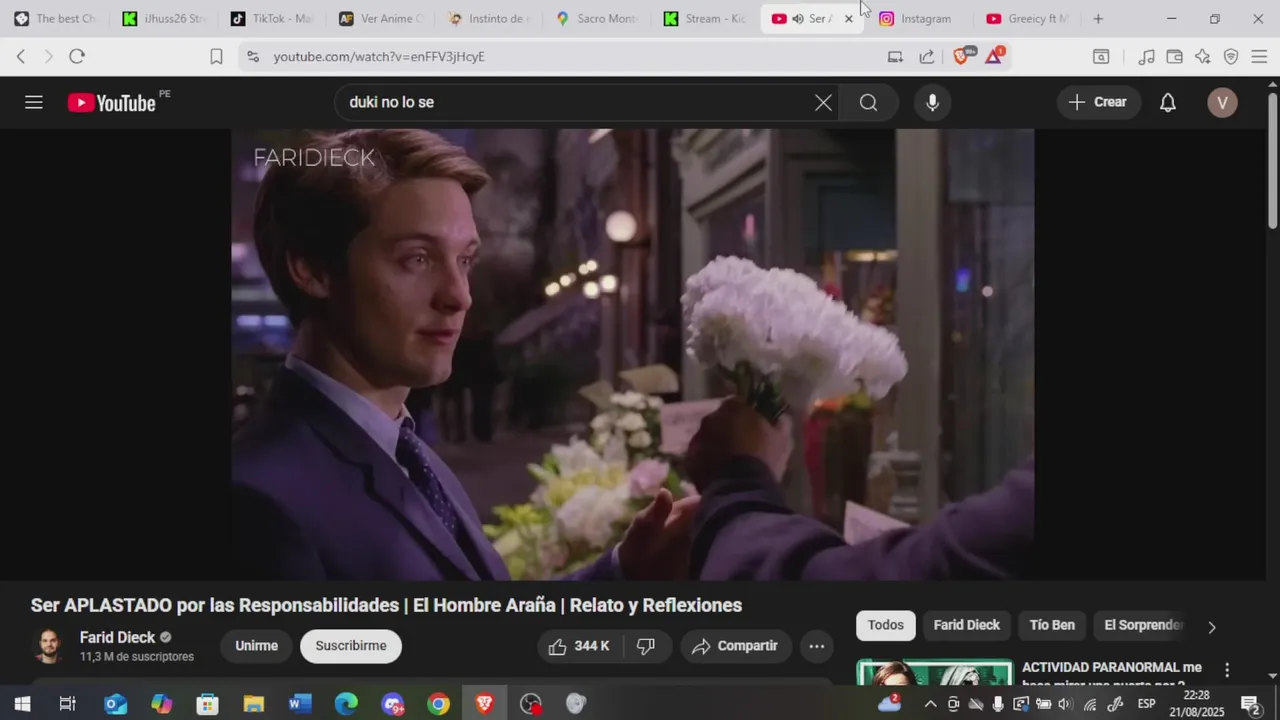Switch to the Stream - Kick tab
Viewport: 1280px width, 720px height.
[705, 19]
